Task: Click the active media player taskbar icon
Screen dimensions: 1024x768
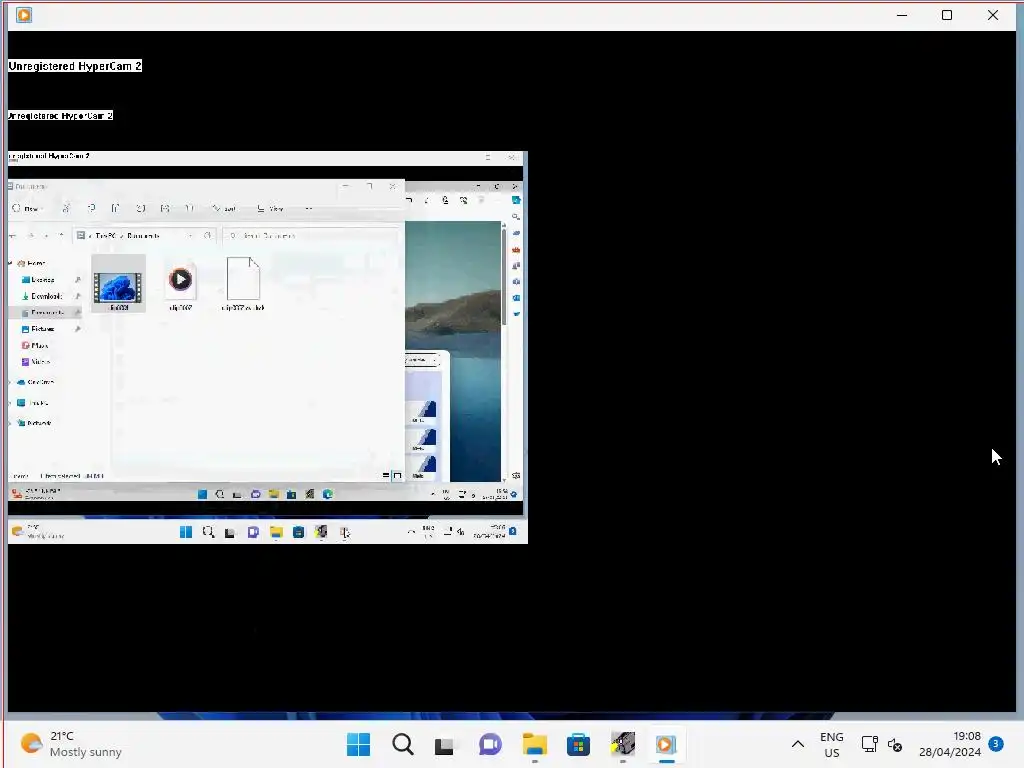Action: pyautogui.click(x=666, y=744)
